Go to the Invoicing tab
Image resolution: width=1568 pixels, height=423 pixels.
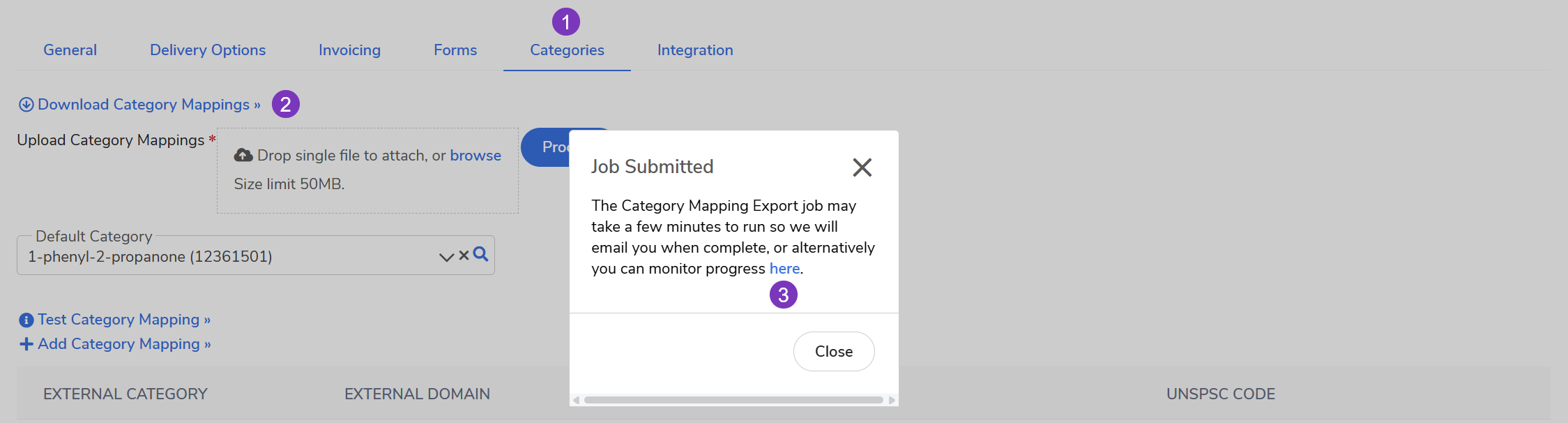click(349, 50)
